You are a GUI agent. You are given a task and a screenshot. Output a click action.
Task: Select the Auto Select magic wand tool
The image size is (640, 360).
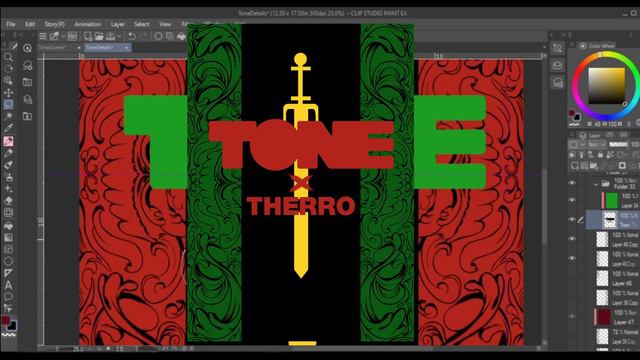[8, 117]
